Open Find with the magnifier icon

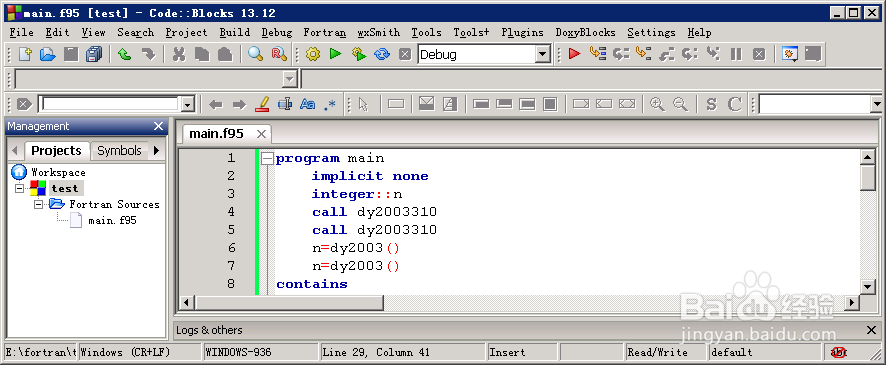(256, 54)
